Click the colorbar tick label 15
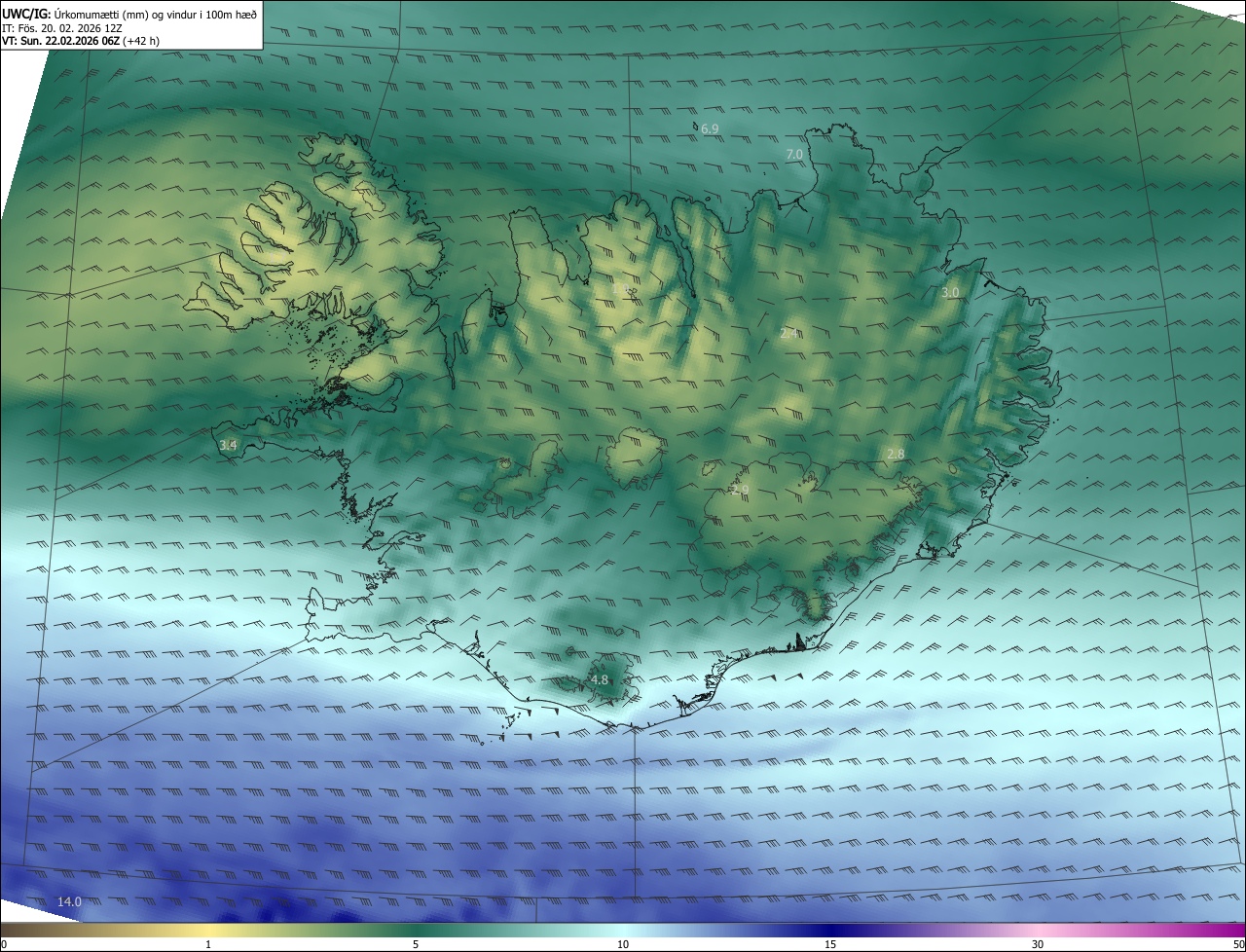 pos(830,944)
